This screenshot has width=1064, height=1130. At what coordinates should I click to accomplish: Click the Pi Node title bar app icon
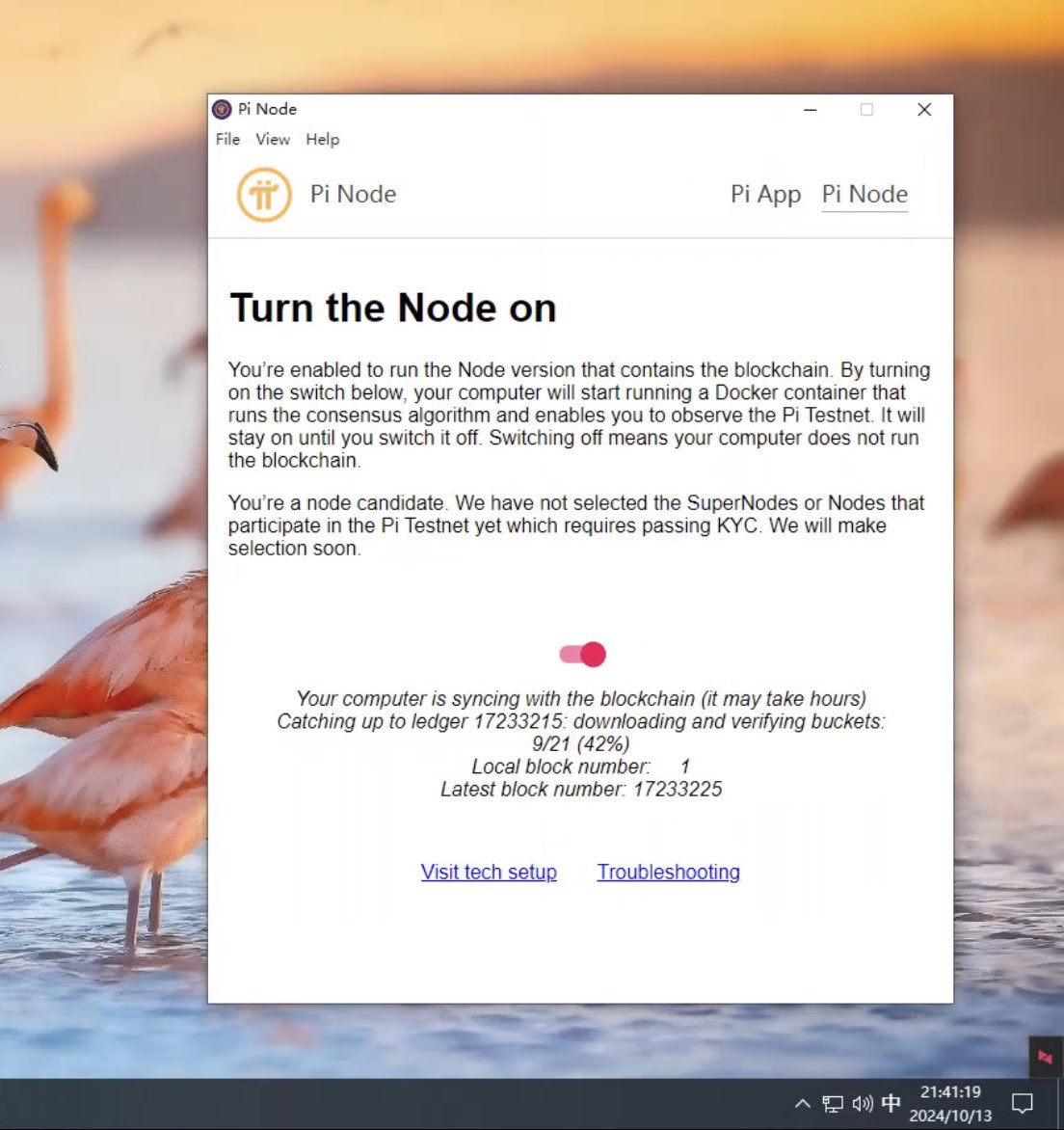pyautogui.click(x=222, y=110)
